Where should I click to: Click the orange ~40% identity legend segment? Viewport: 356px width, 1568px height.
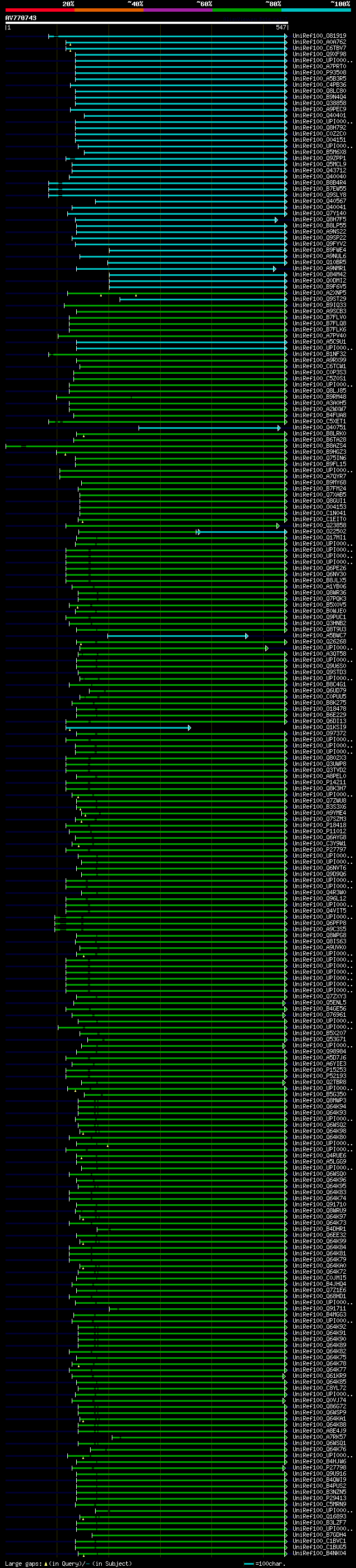109,10
